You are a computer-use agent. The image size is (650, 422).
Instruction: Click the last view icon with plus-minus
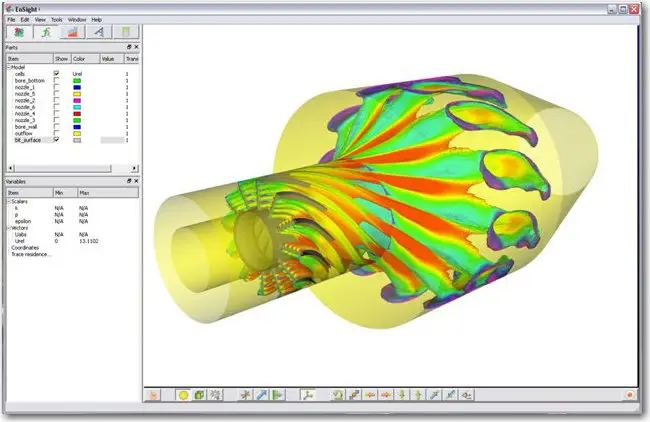(467, 395)
